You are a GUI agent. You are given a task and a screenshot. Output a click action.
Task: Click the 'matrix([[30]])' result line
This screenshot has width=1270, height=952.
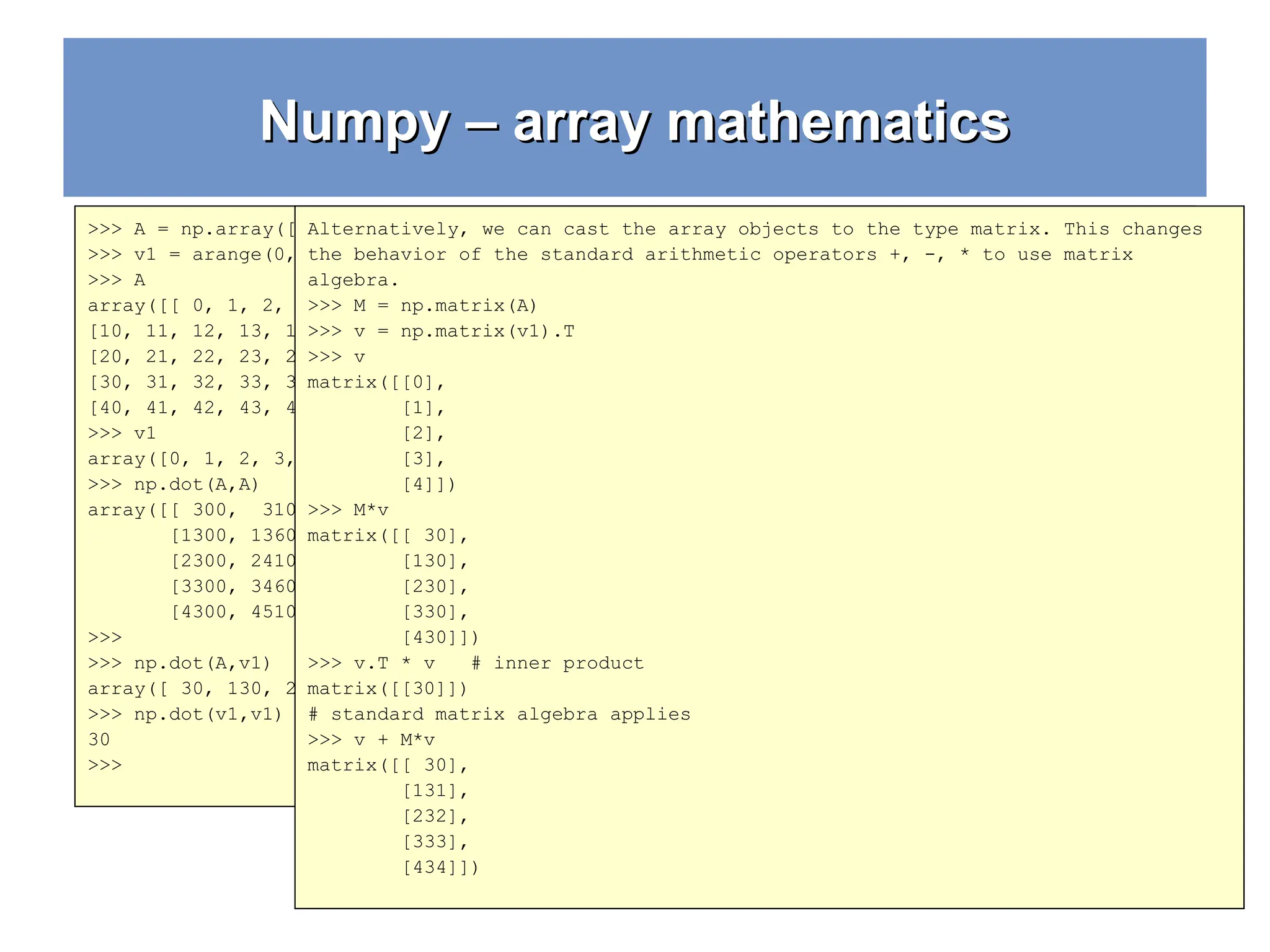pyautogui.click(x=387, y=689)
